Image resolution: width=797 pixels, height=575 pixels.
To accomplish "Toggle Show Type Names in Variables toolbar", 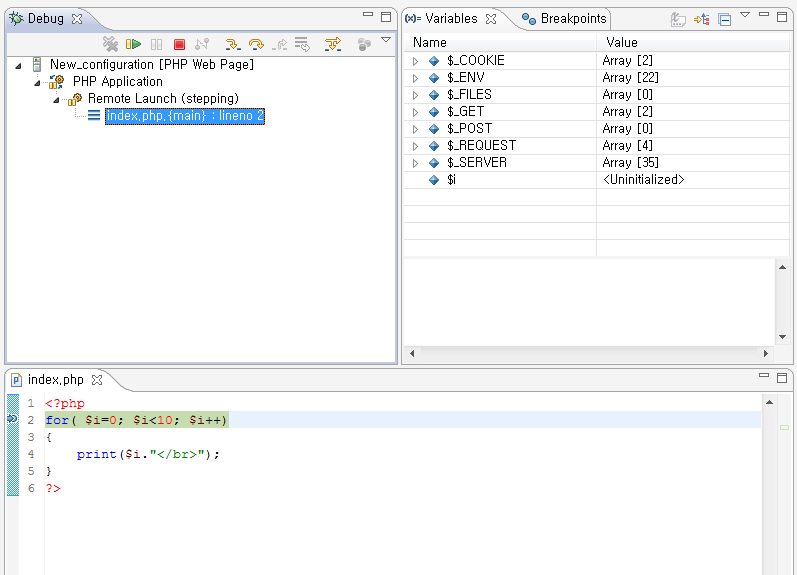I will (678, 19).
